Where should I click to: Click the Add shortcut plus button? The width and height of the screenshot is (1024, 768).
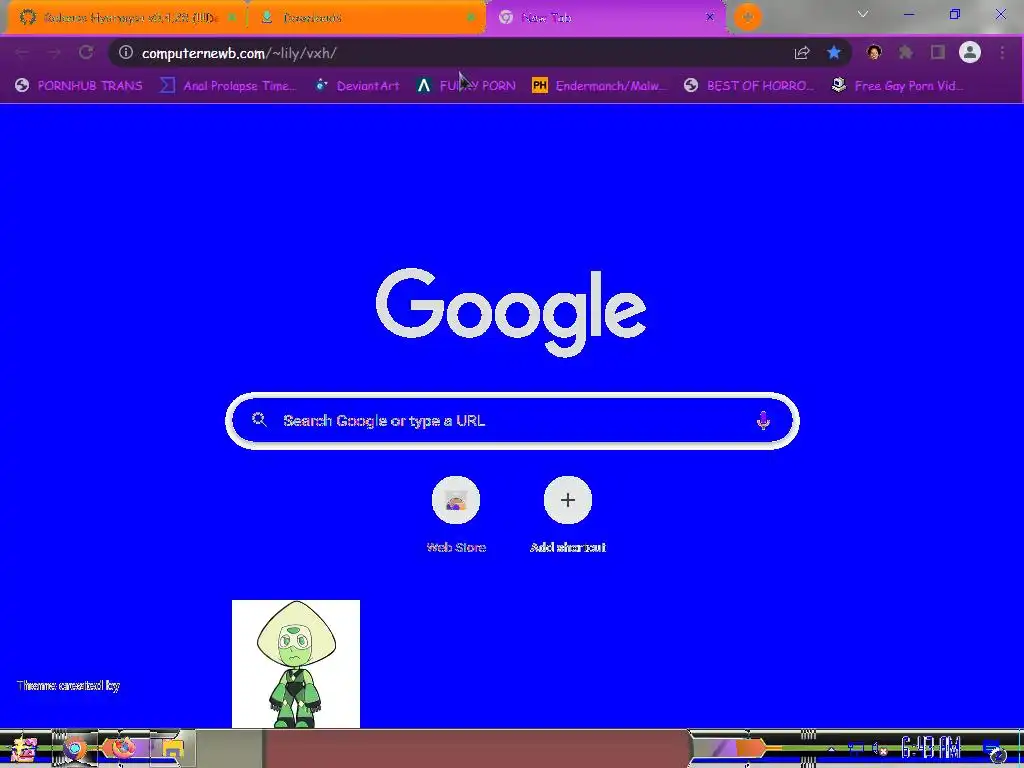(x=568, y=500)
